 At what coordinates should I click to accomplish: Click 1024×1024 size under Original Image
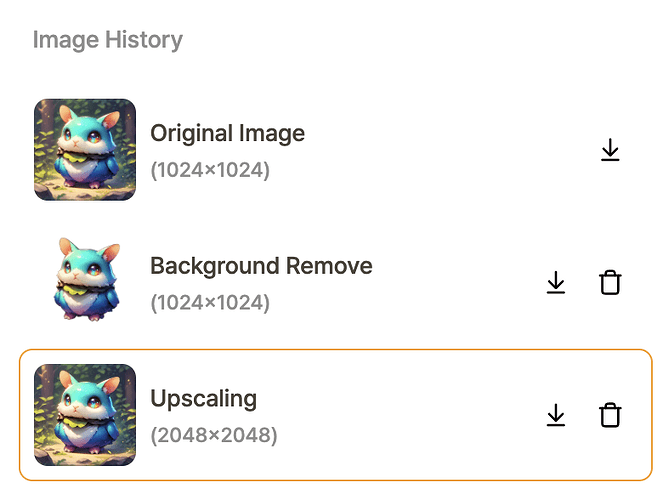point(210,170)
